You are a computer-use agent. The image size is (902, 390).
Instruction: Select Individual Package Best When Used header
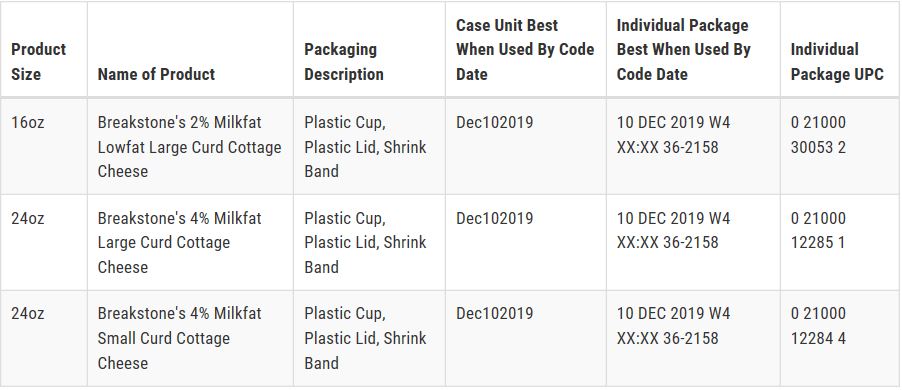tap(684, 49)
